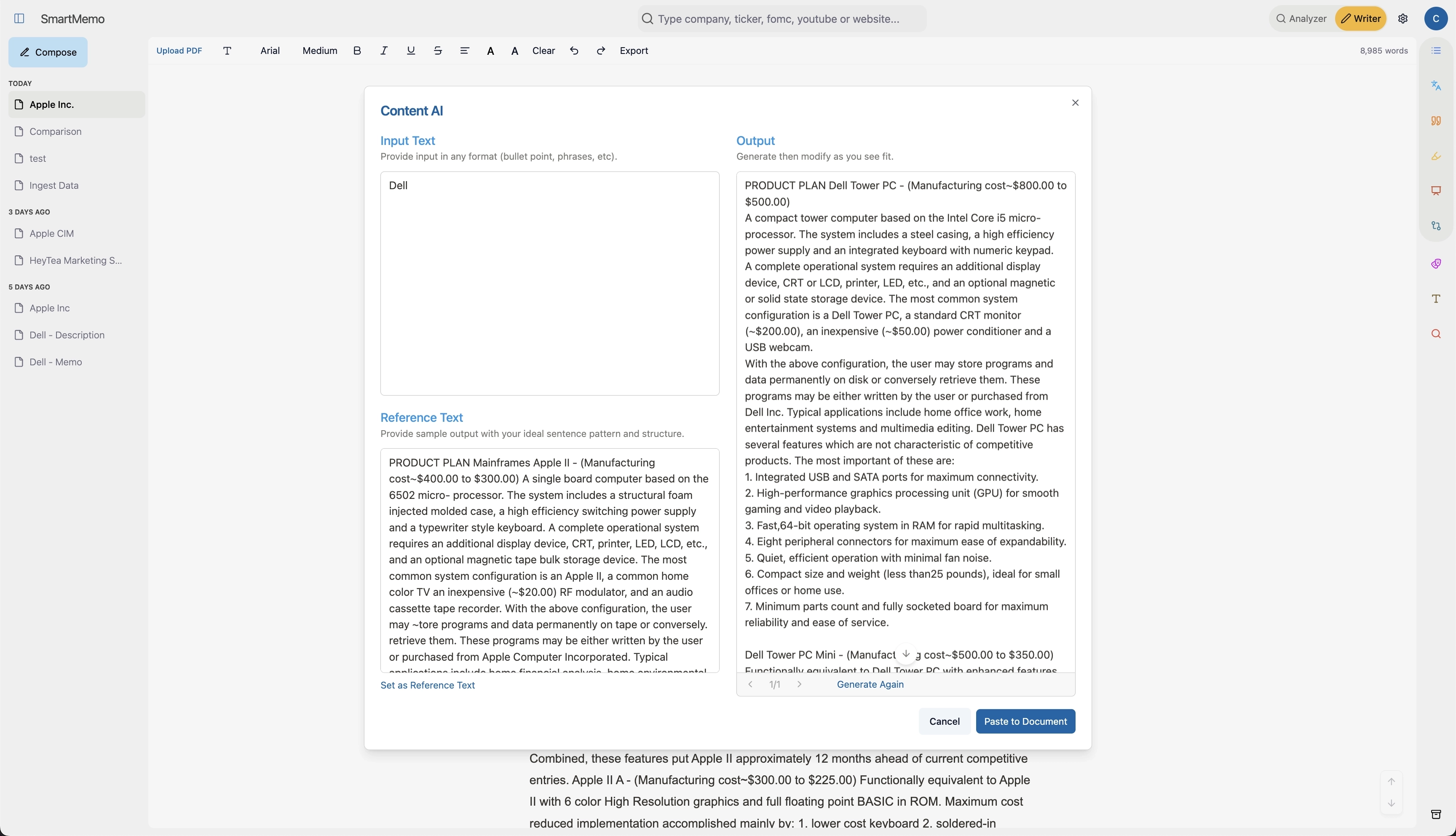1456x836 pixels.
Task: Open the red search icon in right rail
Action: (x=1436, y=334)
